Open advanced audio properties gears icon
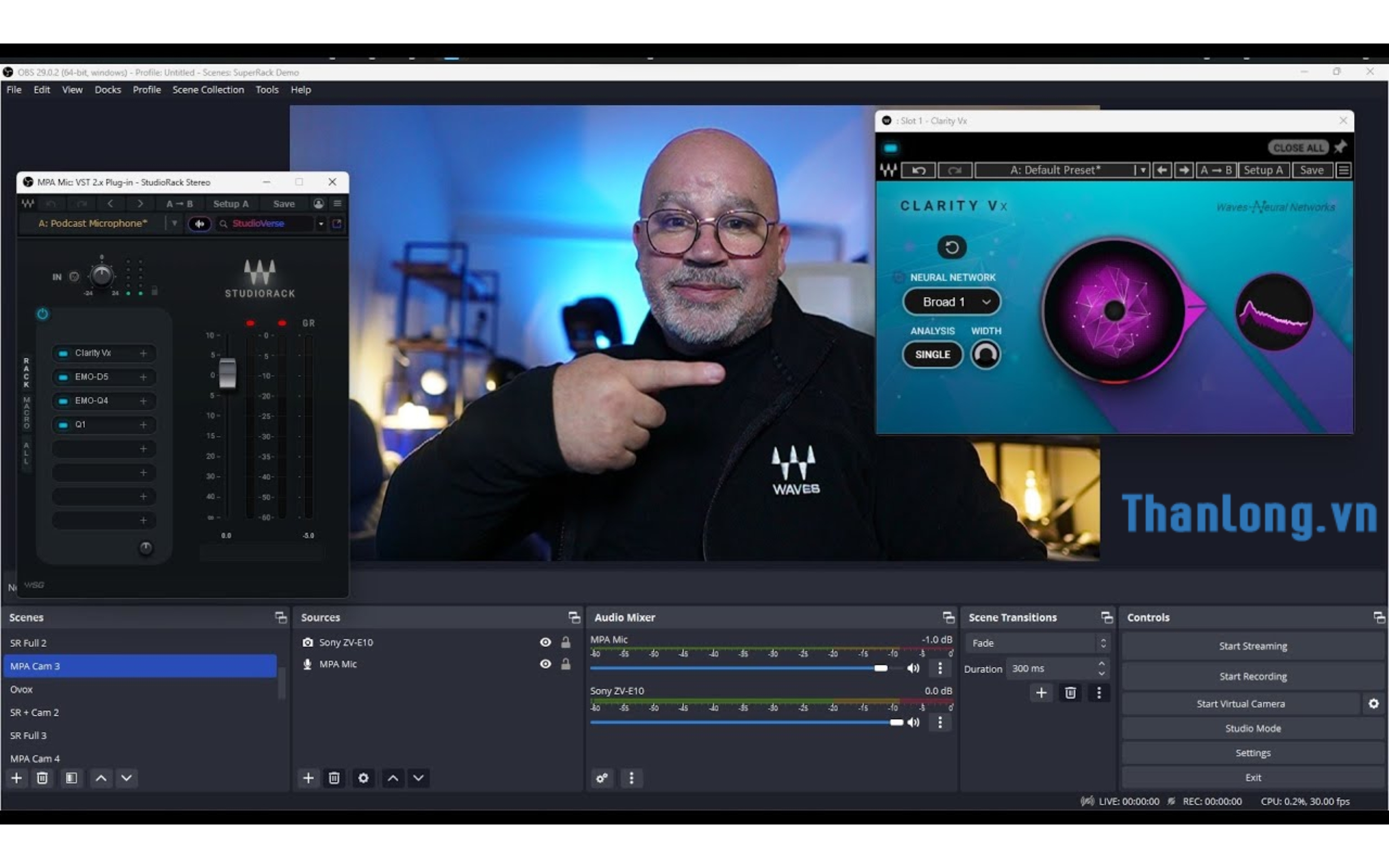This screenshot has width=1389, height=868. tap(602, 778)
